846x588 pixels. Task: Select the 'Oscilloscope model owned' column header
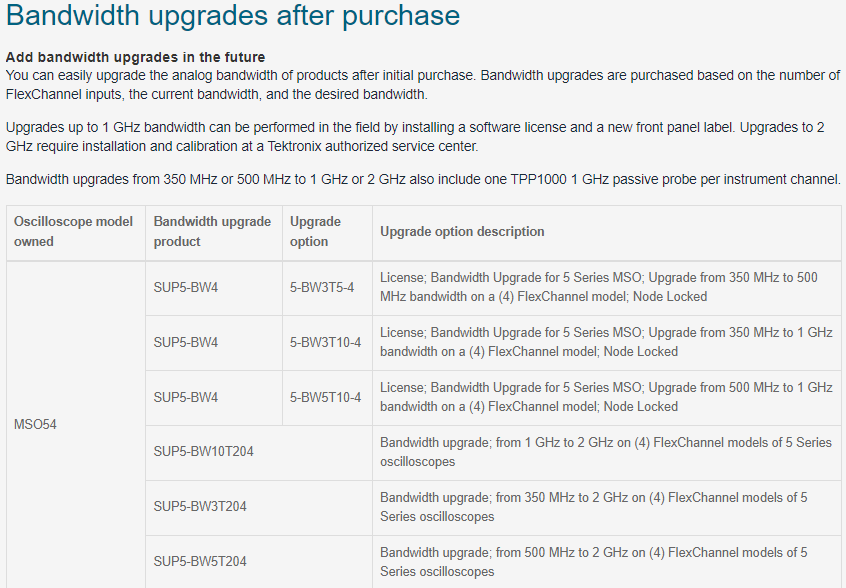pyautogui.click(x=76, y=231)
